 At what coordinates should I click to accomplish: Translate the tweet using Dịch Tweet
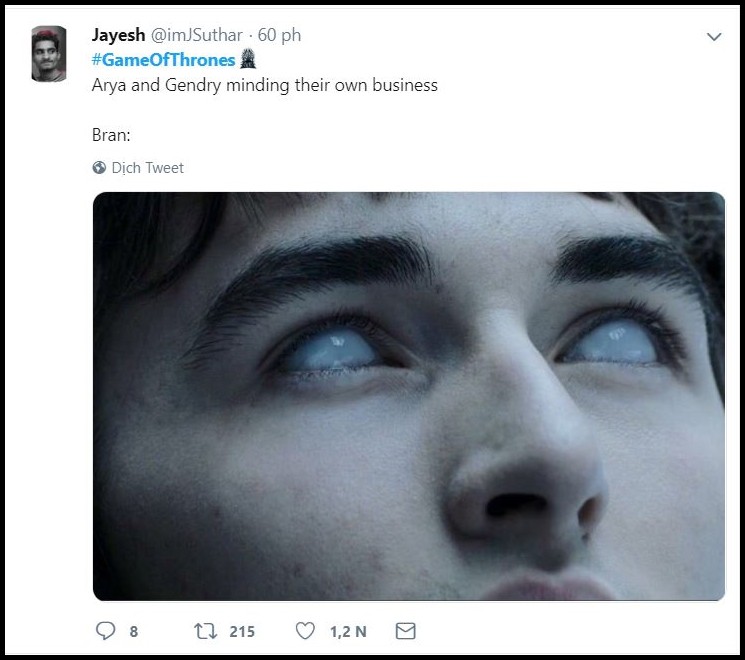pos(147,168)
